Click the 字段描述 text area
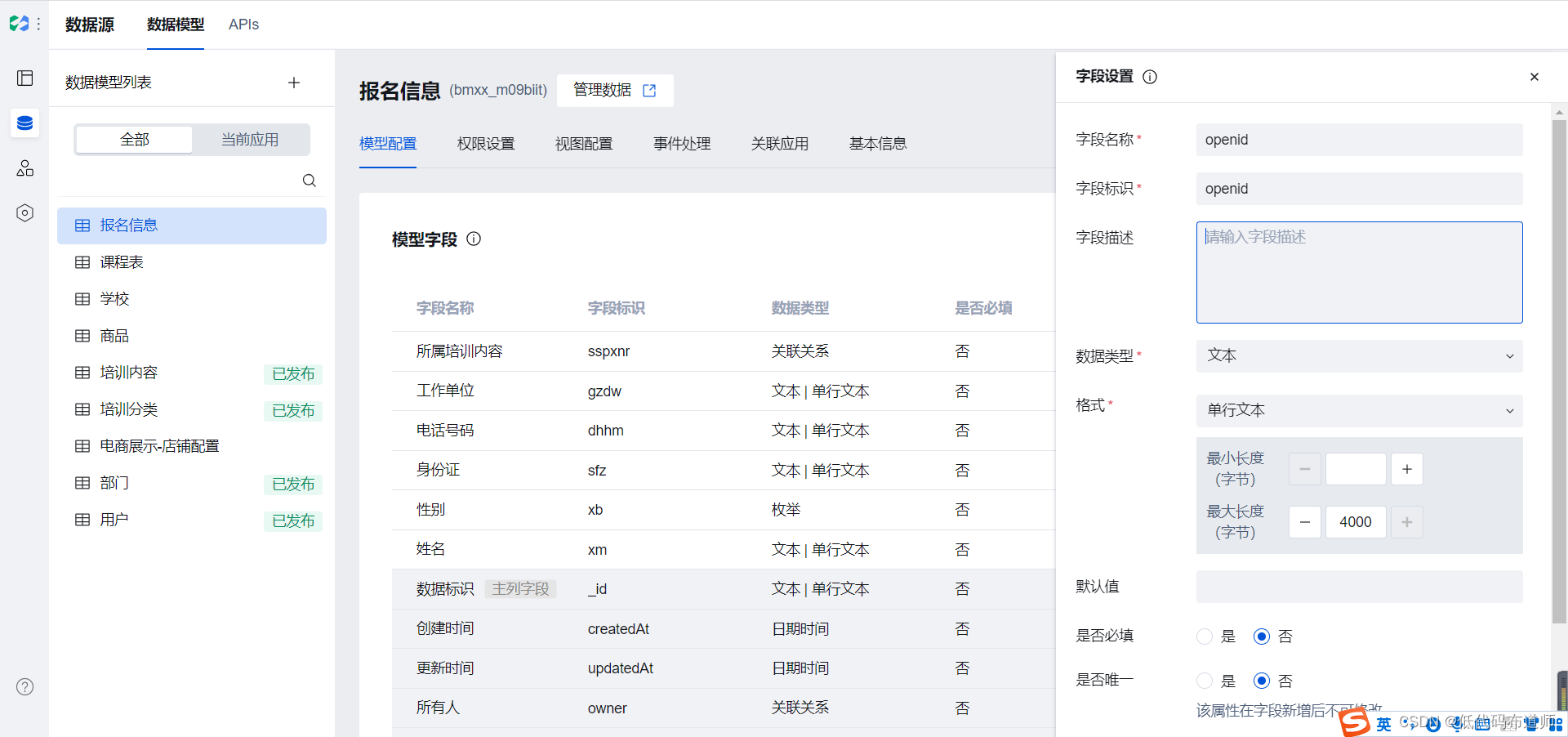The image size is (1568, 737). point(1359,272)
